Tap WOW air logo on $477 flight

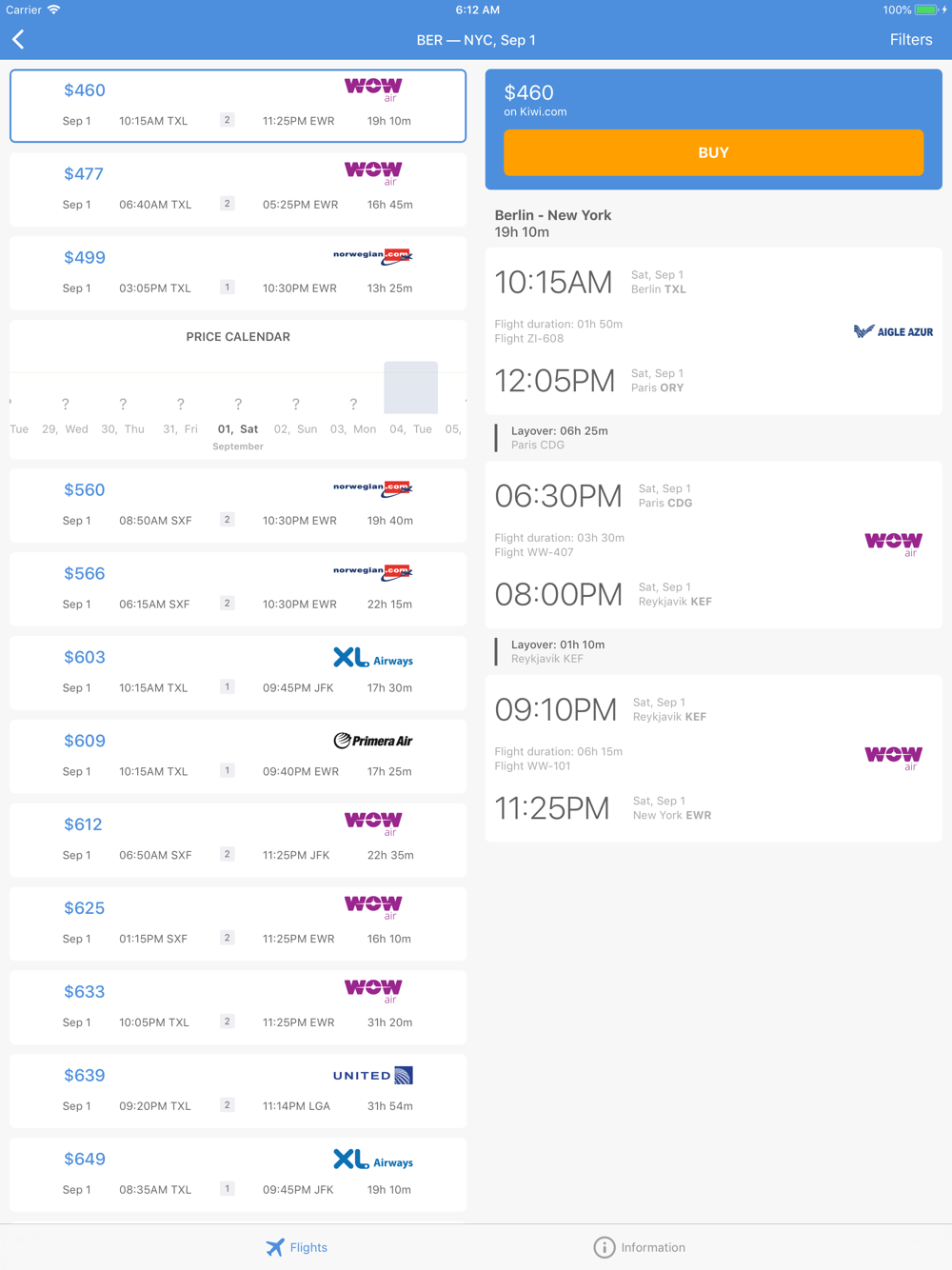(x=373, y=172)
